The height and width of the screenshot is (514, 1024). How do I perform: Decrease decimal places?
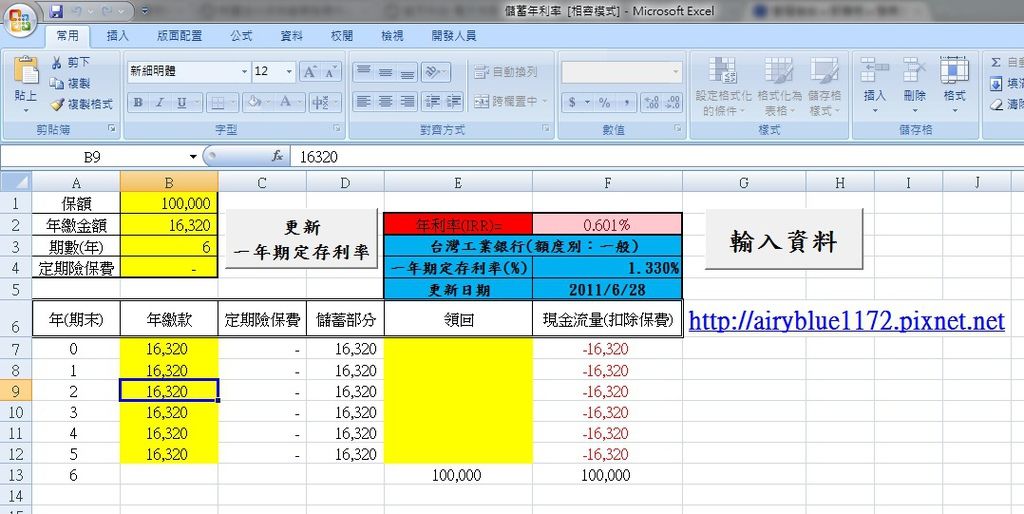tap(673, 103)
